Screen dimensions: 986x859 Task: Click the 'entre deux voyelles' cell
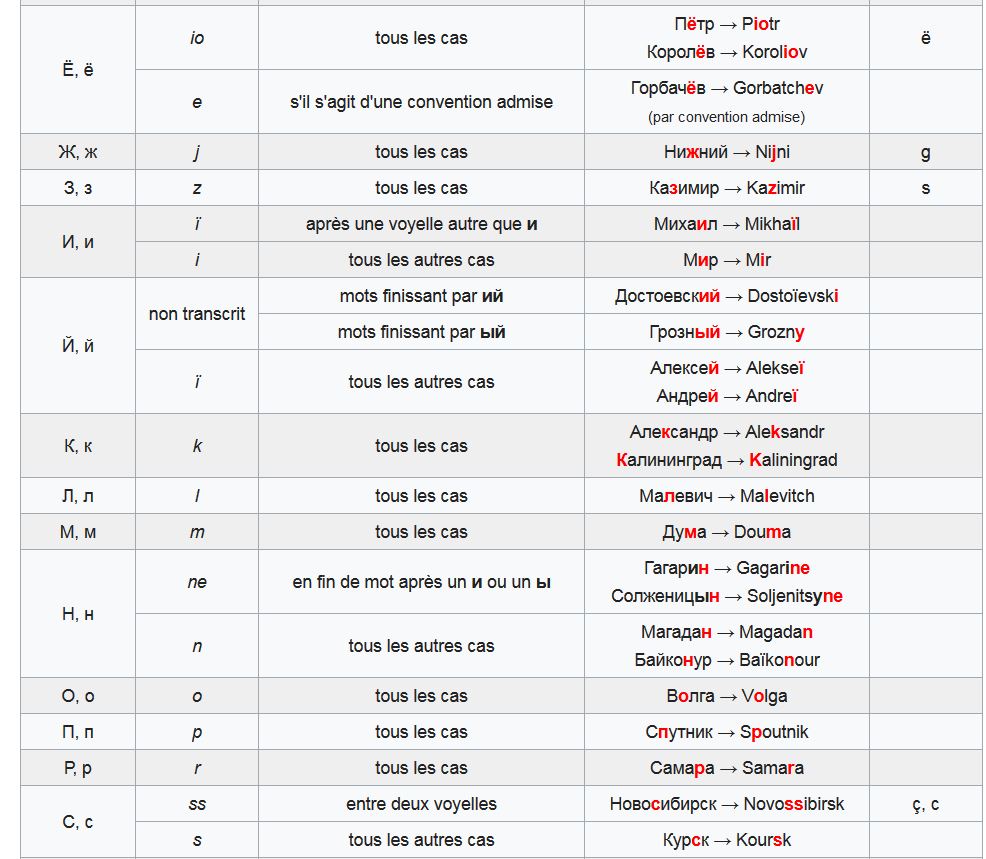(421, 804)
